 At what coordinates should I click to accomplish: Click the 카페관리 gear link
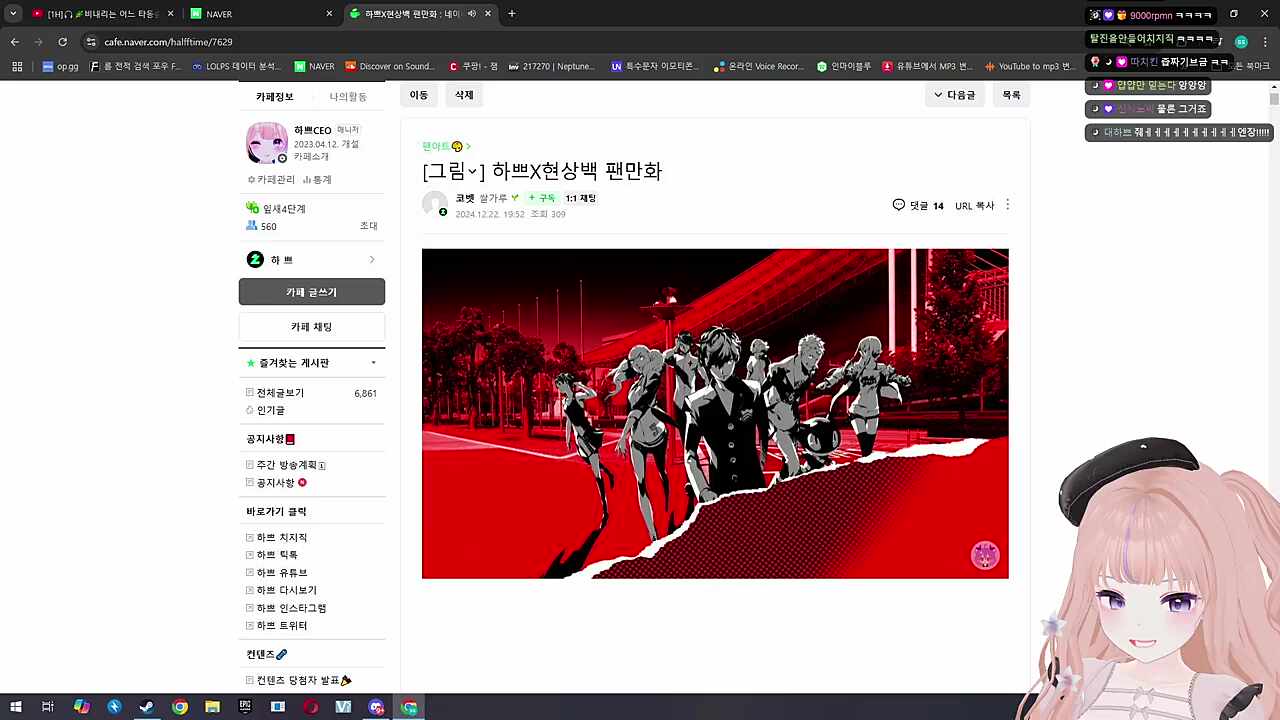272,180
